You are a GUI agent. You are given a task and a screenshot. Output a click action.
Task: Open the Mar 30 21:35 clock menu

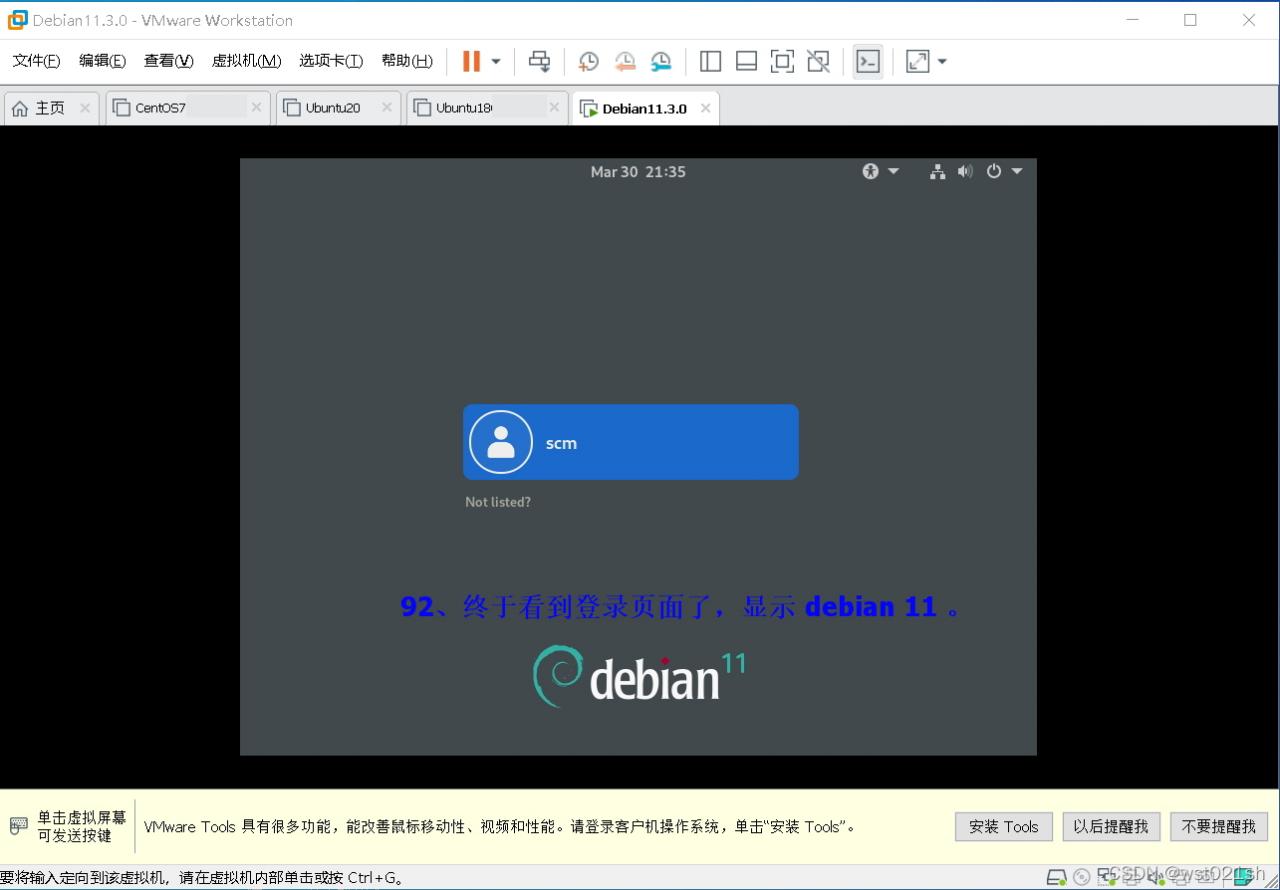[x=638, y=172]
